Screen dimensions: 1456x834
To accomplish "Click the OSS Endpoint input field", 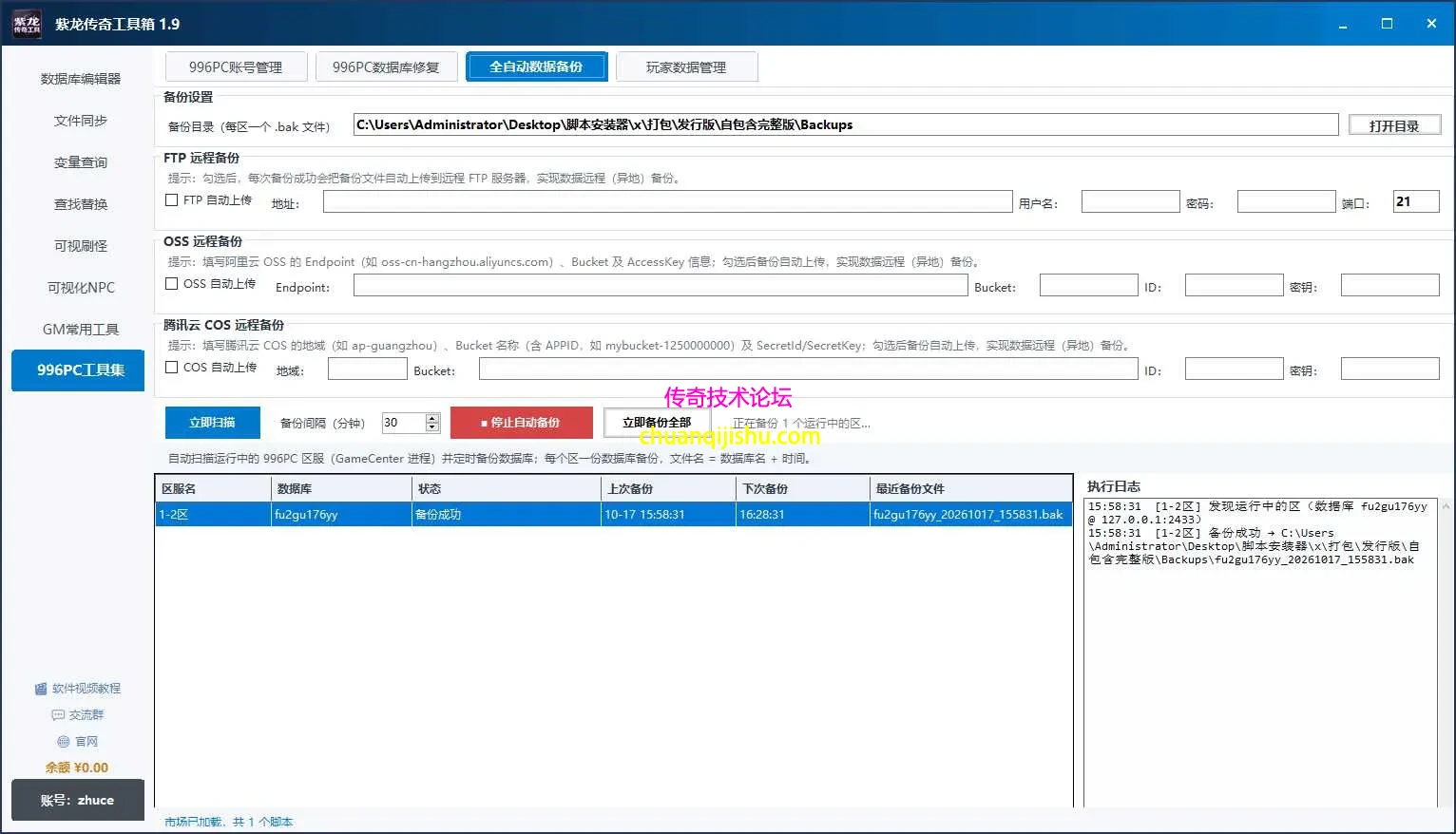I will [661, 285].
